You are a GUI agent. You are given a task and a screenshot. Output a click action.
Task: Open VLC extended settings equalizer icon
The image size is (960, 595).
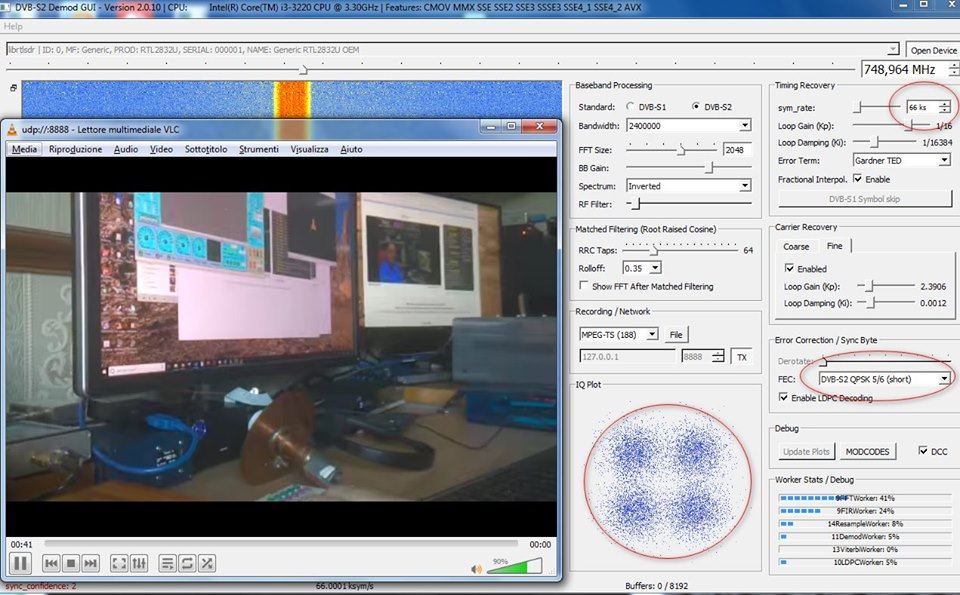[139, 564]
